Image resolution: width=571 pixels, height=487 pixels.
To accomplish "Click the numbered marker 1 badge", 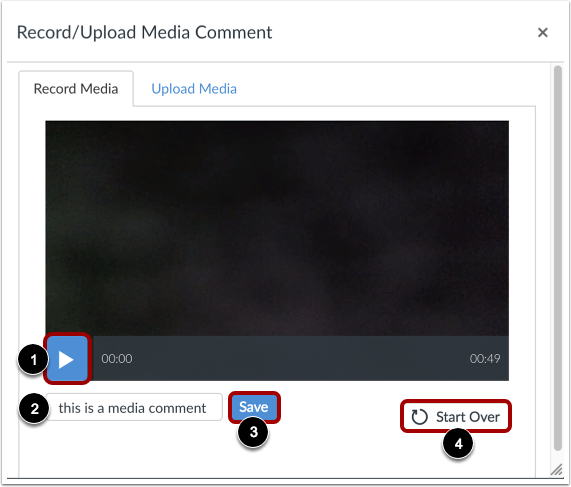I will point(33,360).
